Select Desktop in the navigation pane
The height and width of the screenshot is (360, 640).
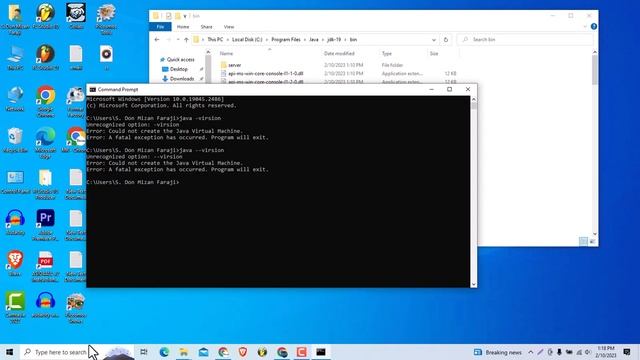[x=179, y=69]
